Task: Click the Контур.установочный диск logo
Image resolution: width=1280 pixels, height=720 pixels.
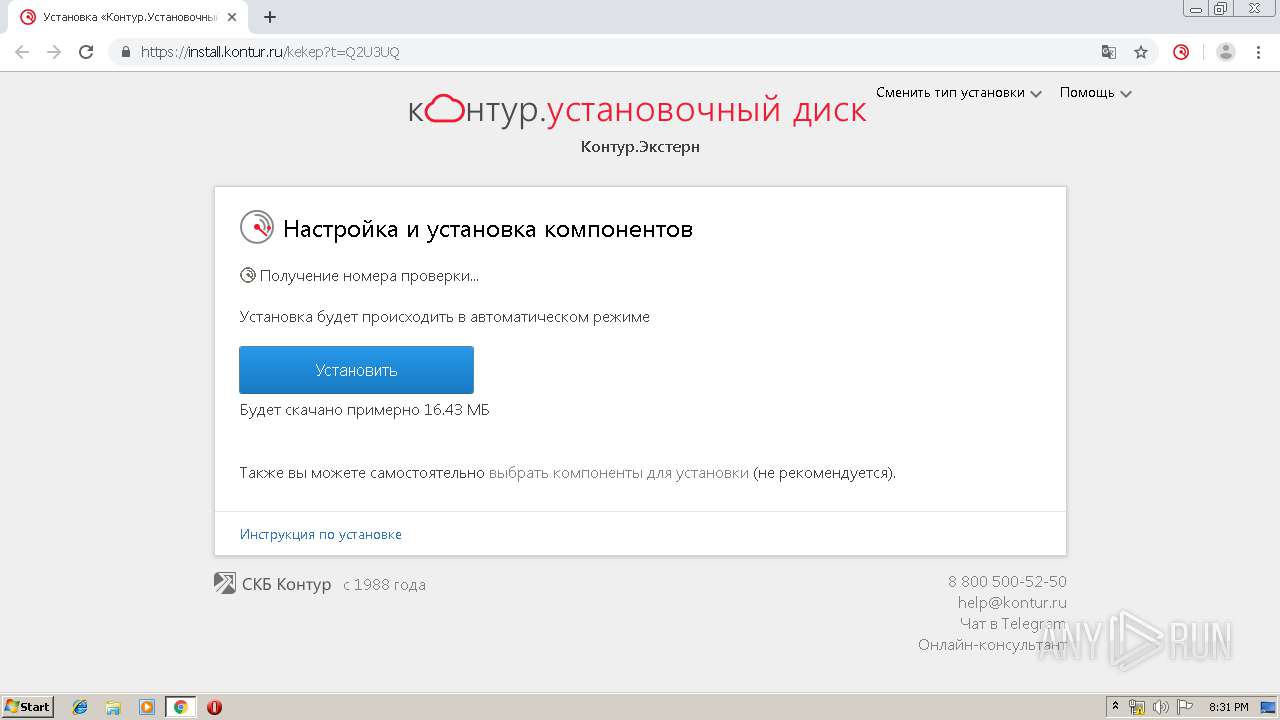Action: click(x=637, y=109)
